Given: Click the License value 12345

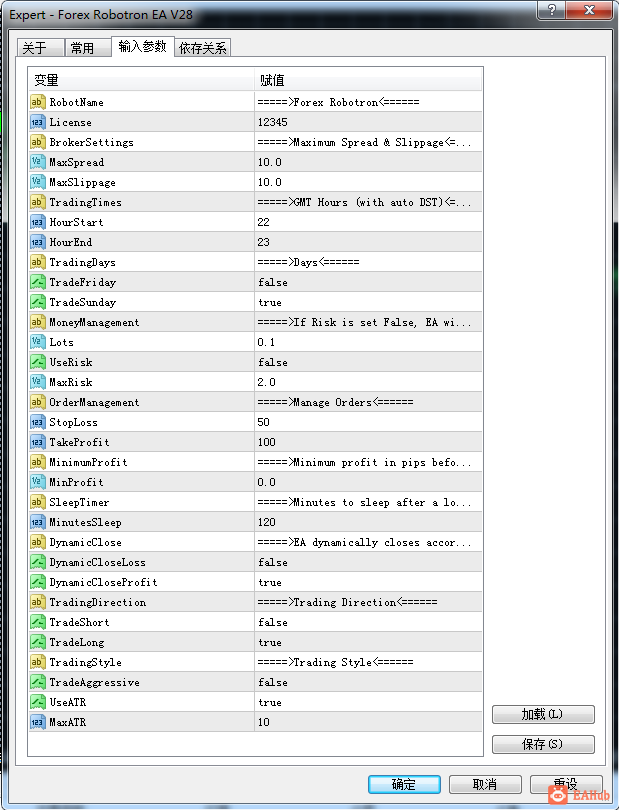Looking at the screenshot, I should click(x=272, y=122).
